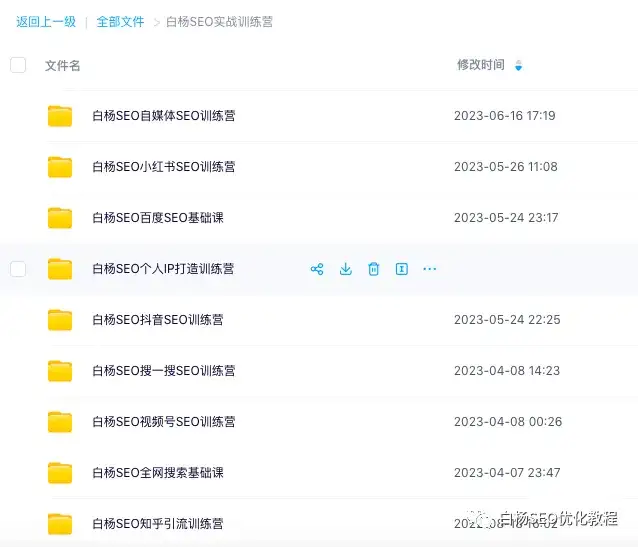Open folder icon for 白杨SEO知乎引流训练营

[60, 524]
